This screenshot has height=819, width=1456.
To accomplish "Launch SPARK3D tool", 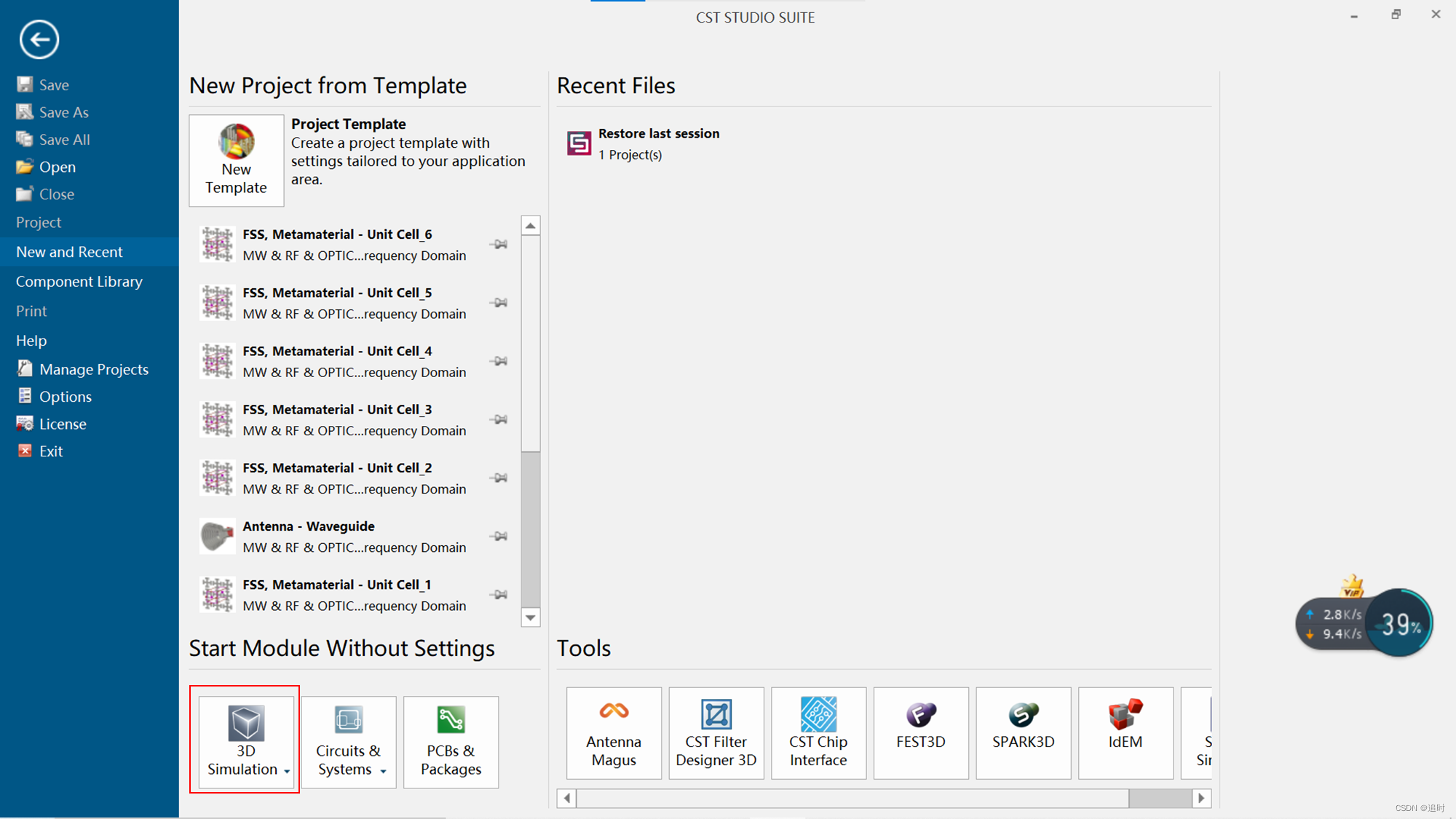I will 1023,732.
